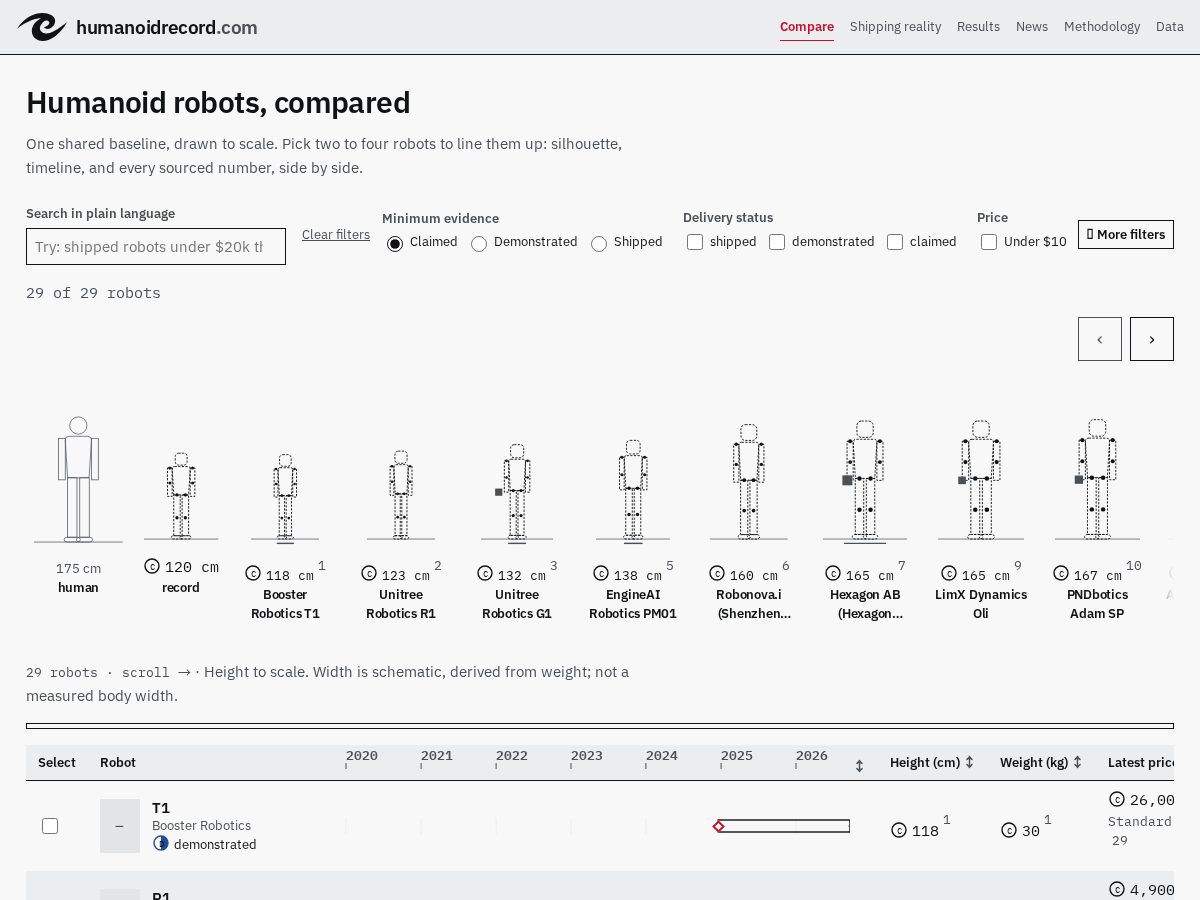
Task: Click the claimed icon beside 120 cm record
Action: click(152, 566)
